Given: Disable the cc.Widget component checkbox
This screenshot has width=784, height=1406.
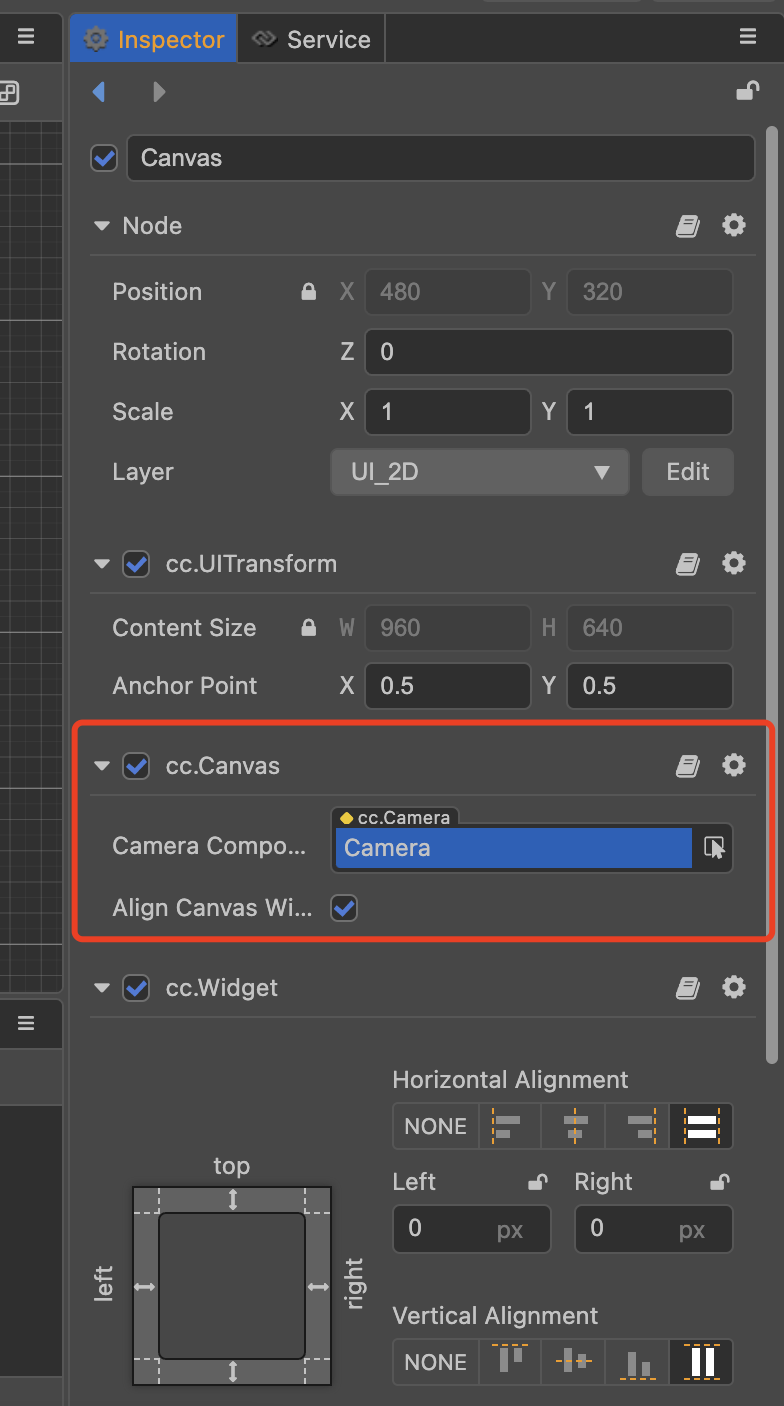Looking at the screenshot, I should (136, 988).
